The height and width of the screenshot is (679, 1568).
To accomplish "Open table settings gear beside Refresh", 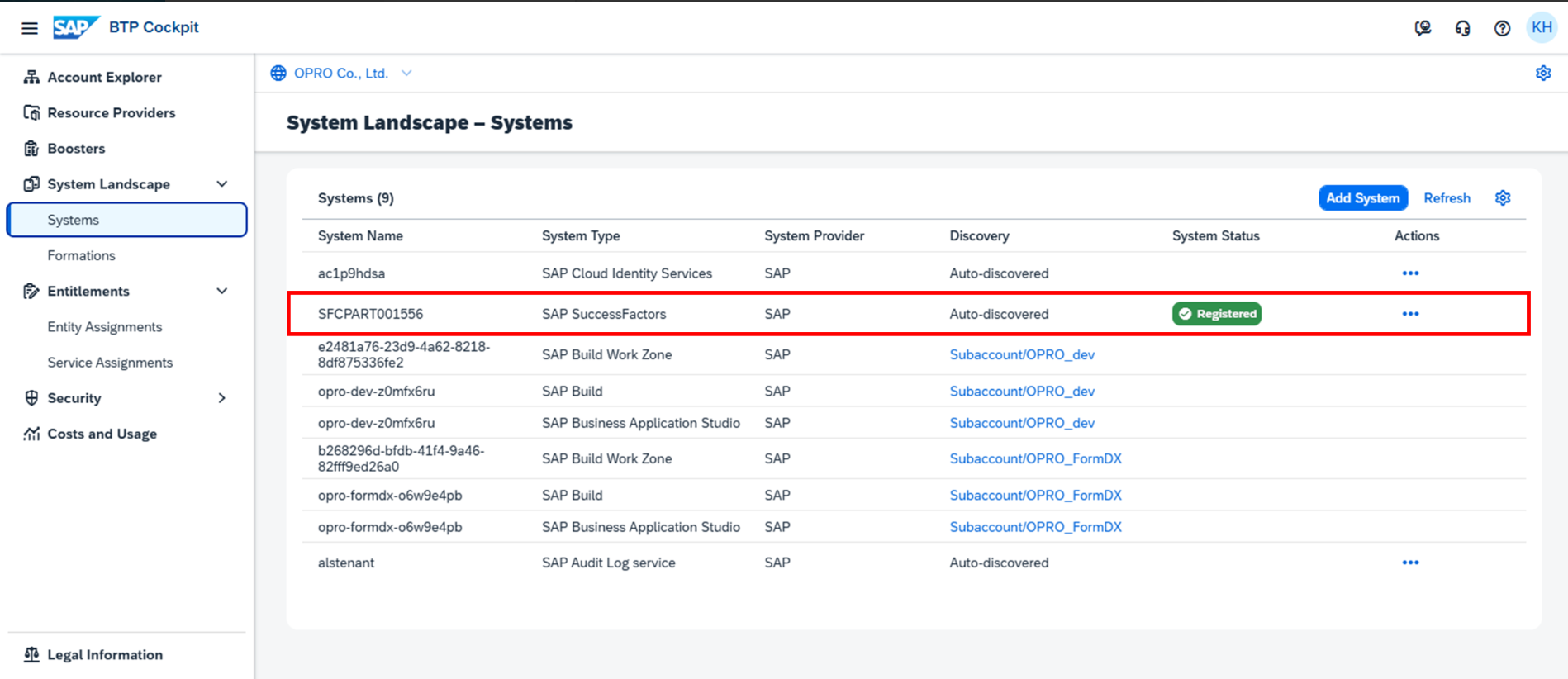I will (x=1503, y=198).
